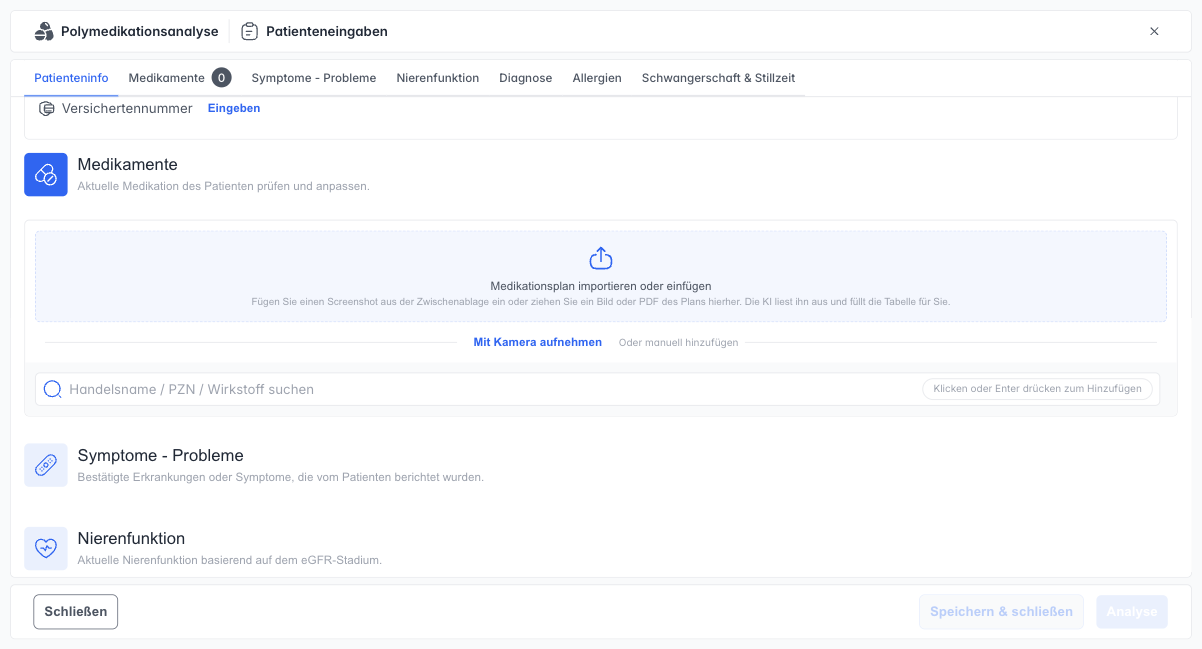
Task: Click the Polymedikationsanalyse pills icon
Action: 44,31
